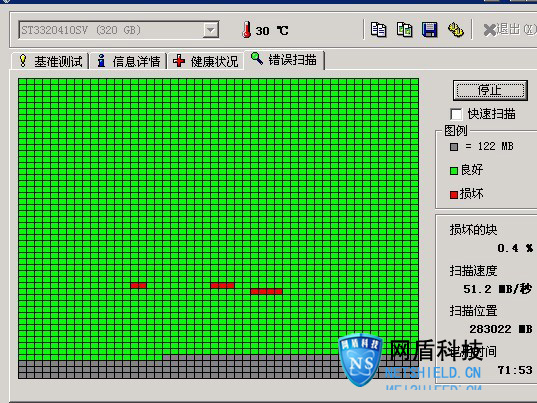
Task: Click the rightmost red damaged block group
Action: click(266, 291)
